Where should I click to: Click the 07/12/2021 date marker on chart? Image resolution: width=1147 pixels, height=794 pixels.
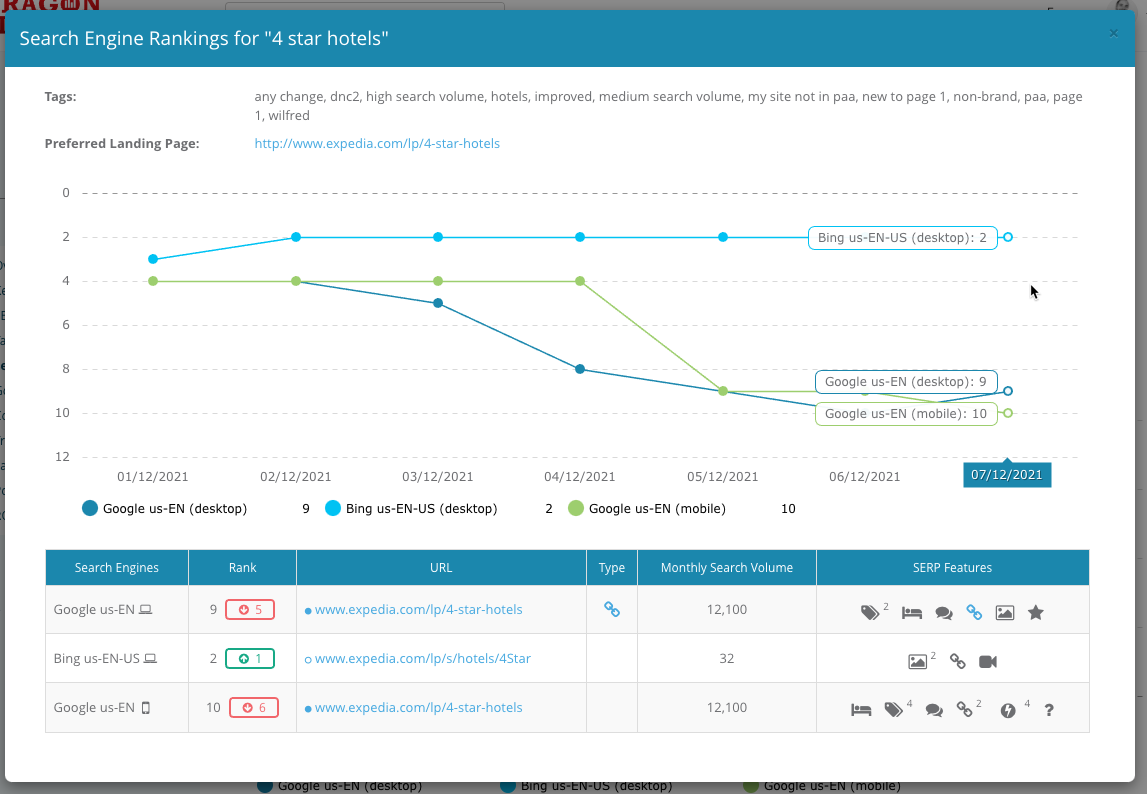coord(1007,474)
